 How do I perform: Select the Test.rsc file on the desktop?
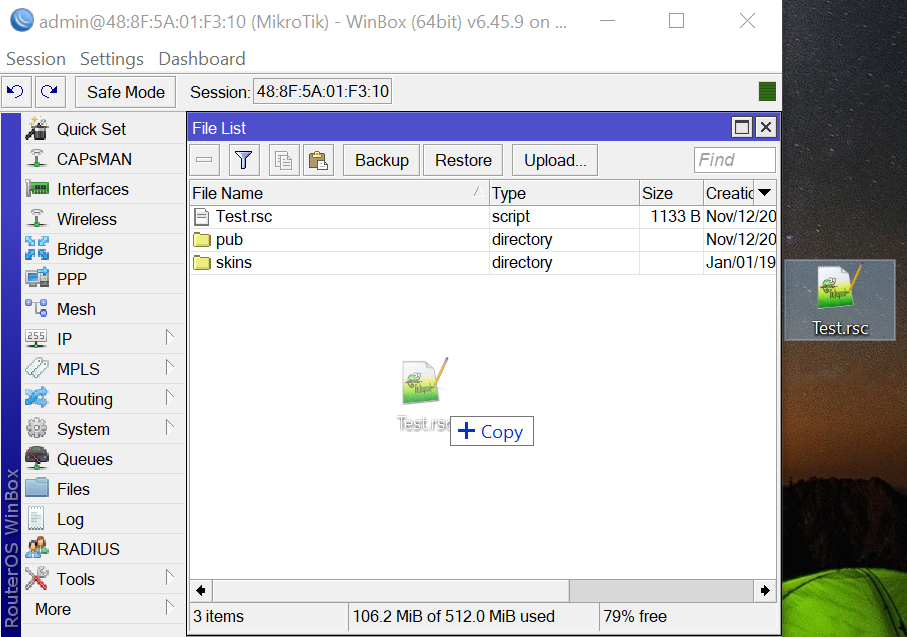840,301
